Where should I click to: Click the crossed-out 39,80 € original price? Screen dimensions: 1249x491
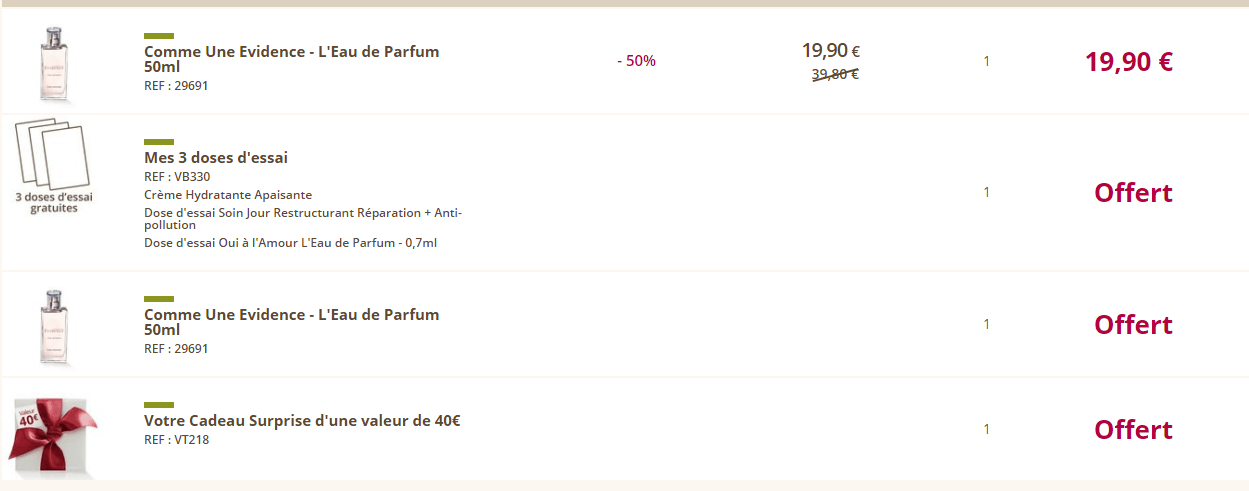835,74
